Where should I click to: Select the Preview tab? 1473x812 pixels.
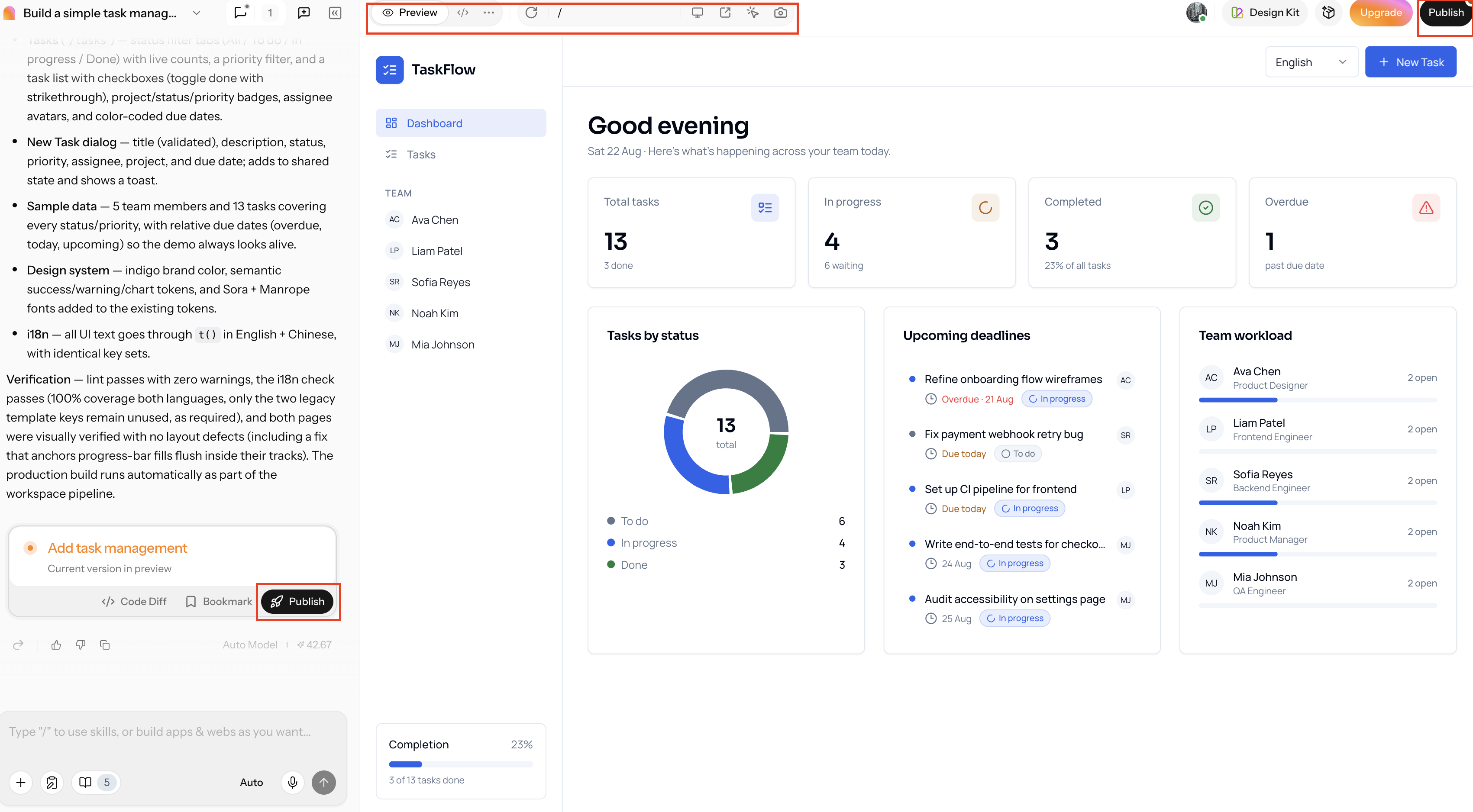click(410, 13)
